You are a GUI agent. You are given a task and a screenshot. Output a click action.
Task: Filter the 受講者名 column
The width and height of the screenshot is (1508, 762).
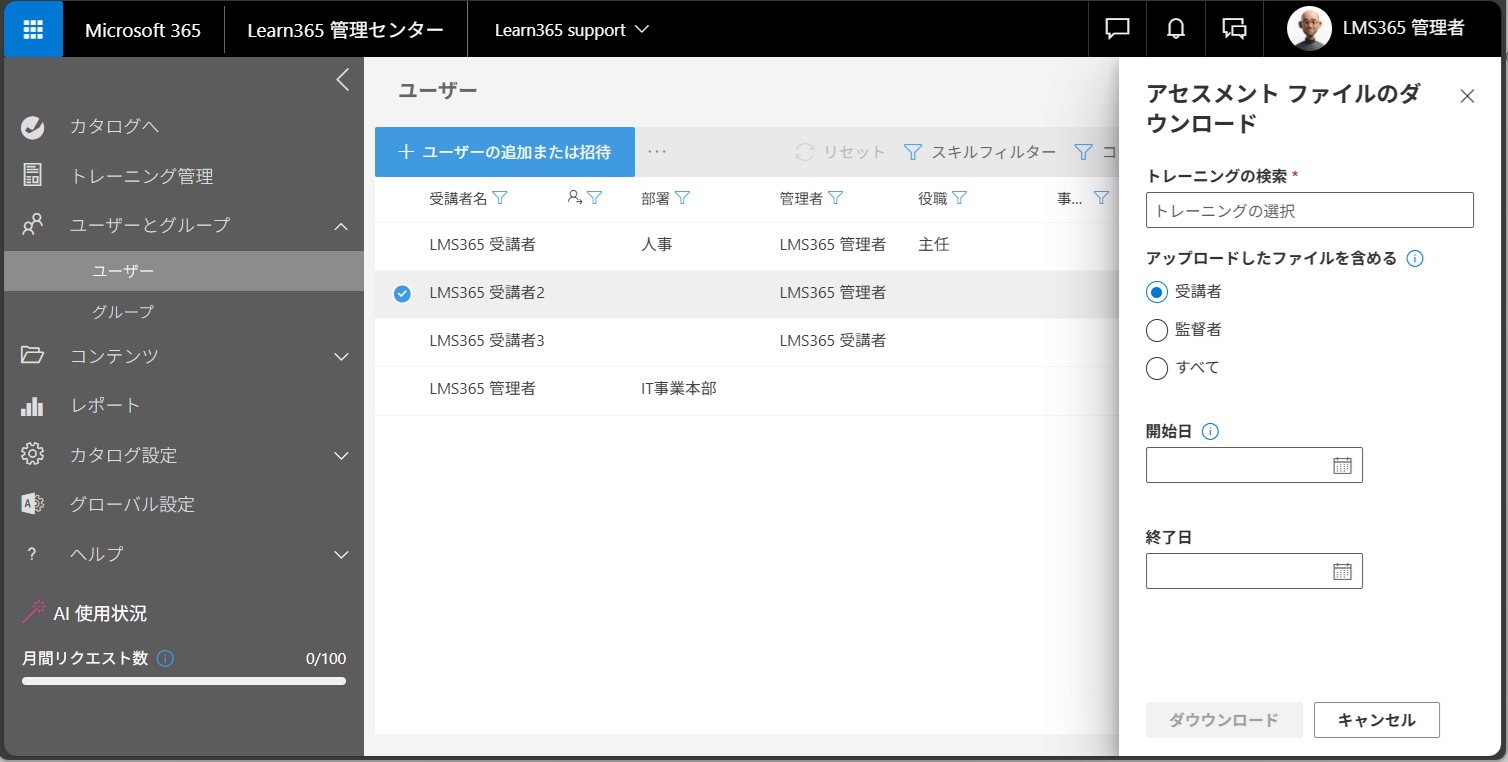[500, 198]
